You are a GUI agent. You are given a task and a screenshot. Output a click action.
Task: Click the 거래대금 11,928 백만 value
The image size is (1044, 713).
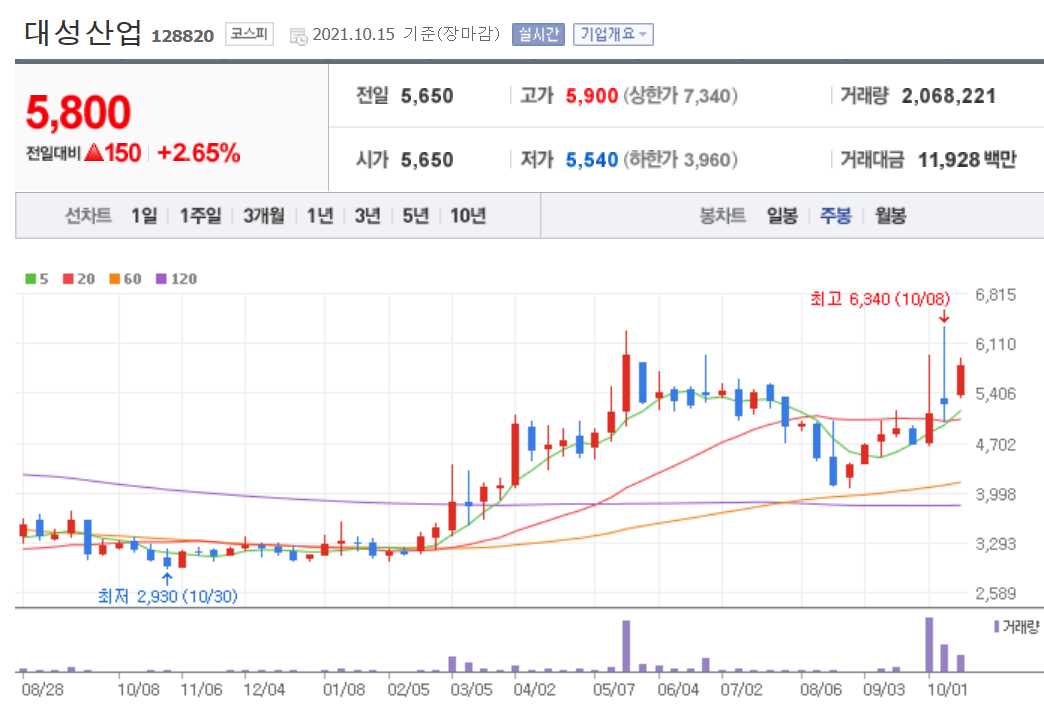tap(967, 160)
